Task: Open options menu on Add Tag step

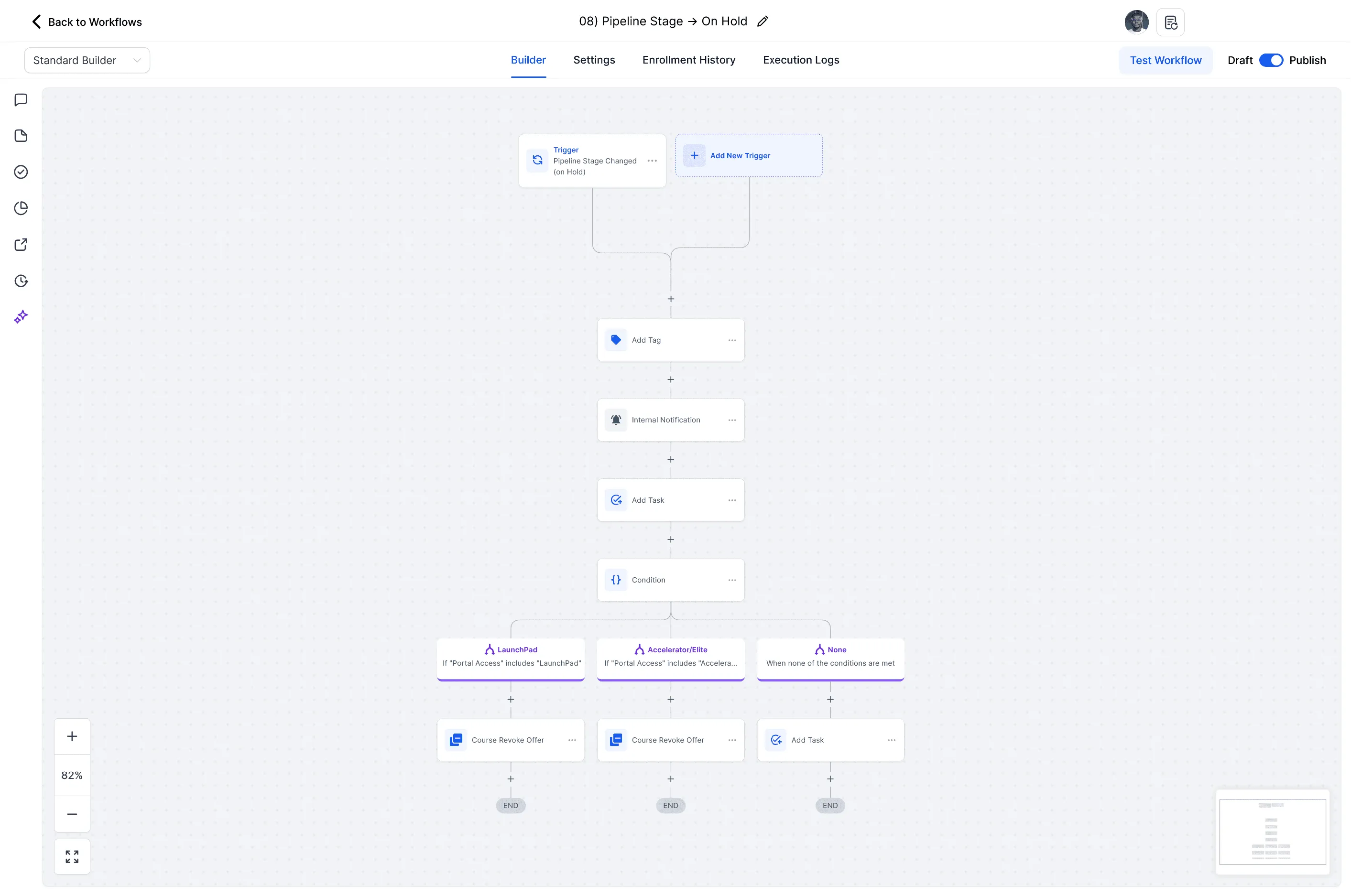Action: 731,340
